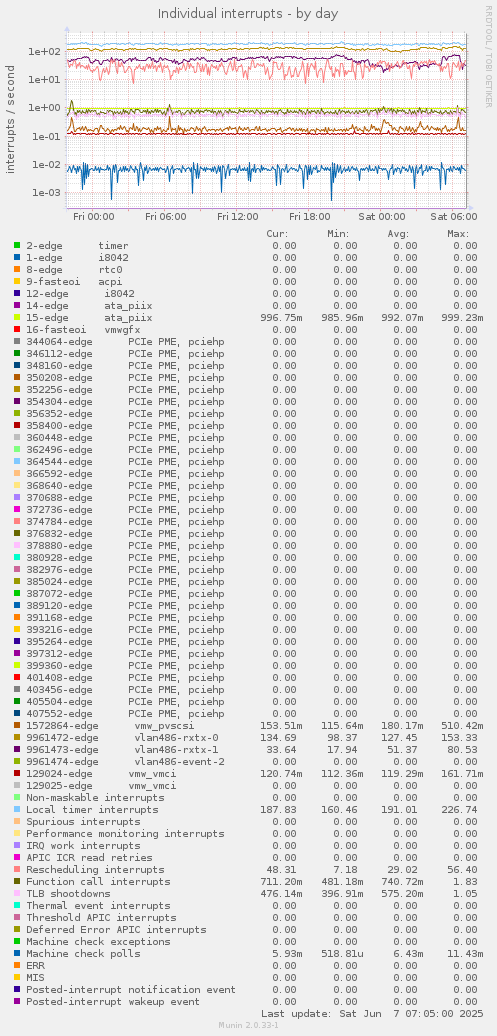Select the TLB shootdowns legend entry
497x1036 pixels.
click(68, 893)
